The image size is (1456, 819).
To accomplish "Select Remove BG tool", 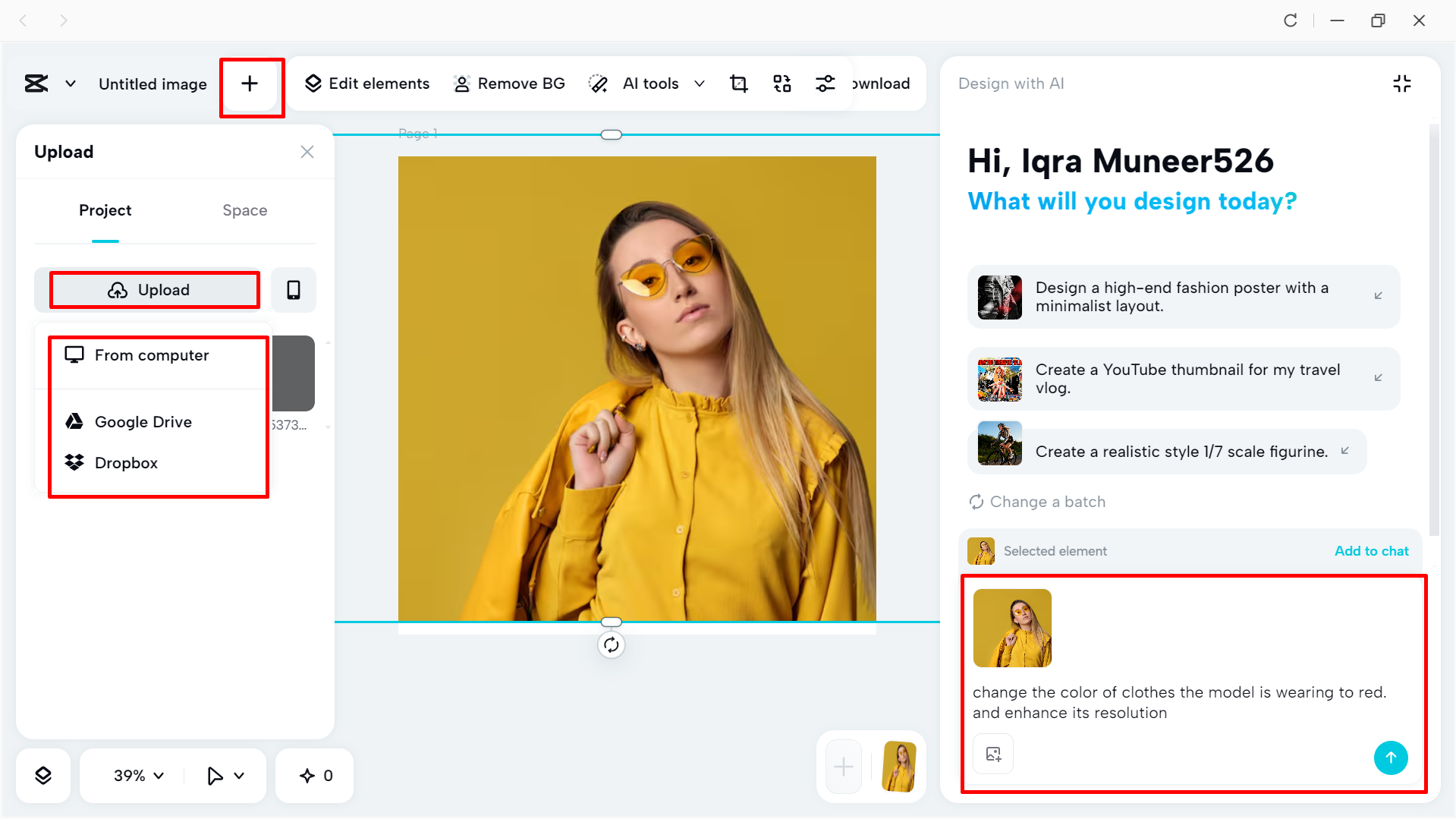I will point(509,83).
